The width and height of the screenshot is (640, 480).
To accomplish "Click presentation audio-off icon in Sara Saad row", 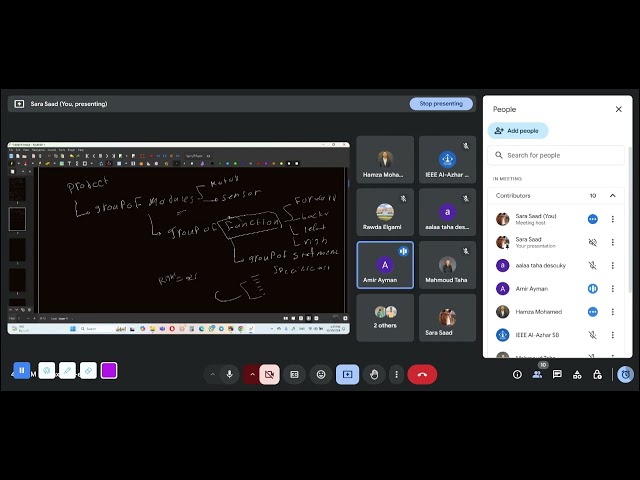I will [593, 242].
